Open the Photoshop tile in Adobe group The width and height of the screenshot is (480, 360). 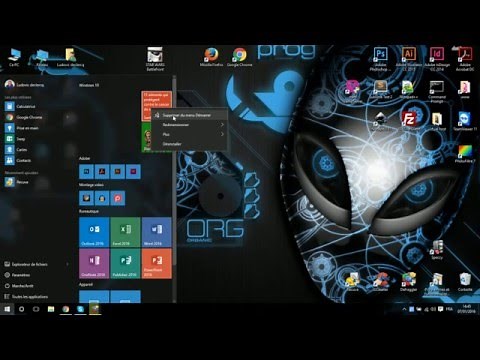tap(86, 171)
